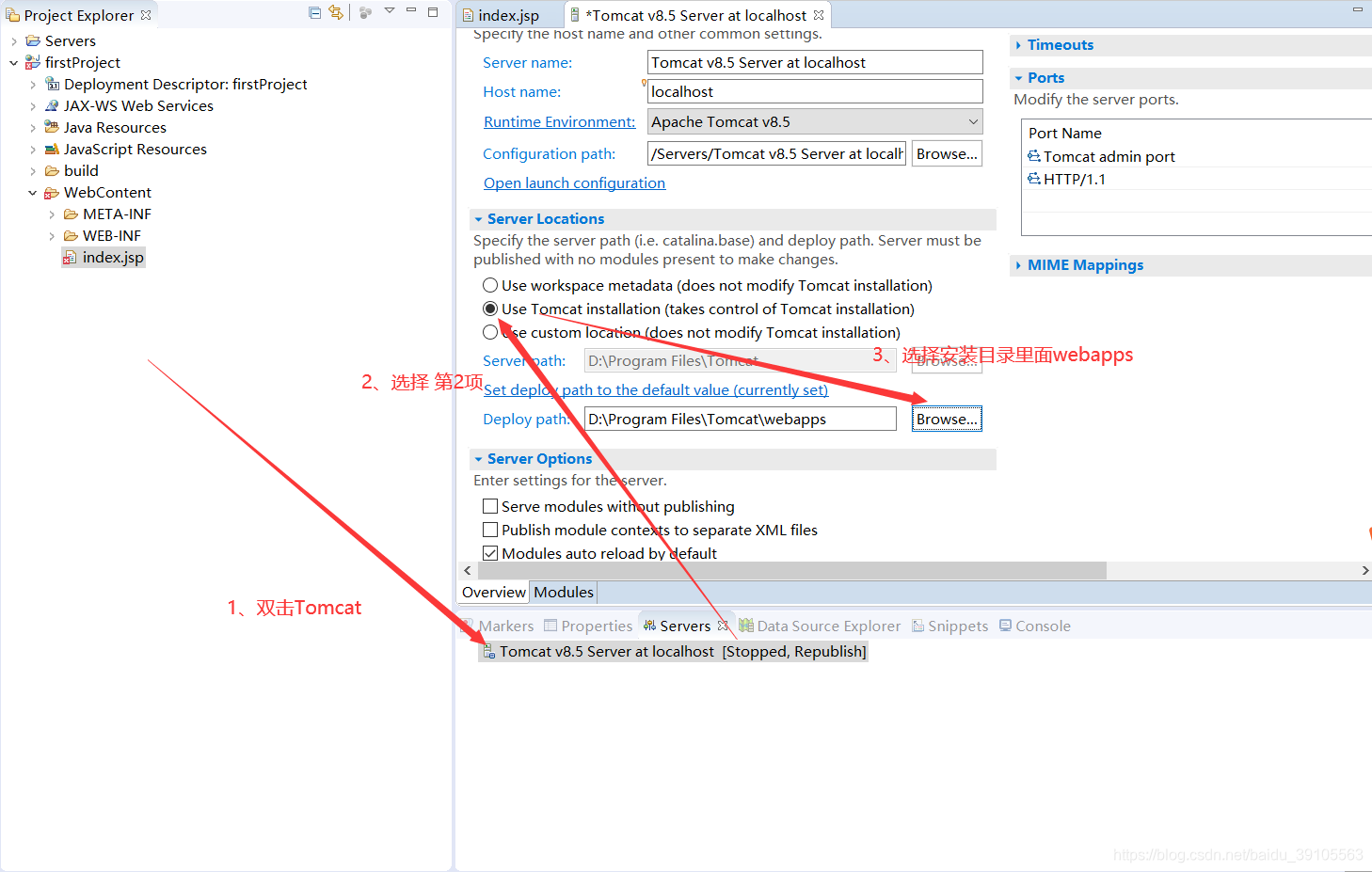Expand the MIME Mappings section
The width and height of the screenshot is (1372, 872).
1018,265
